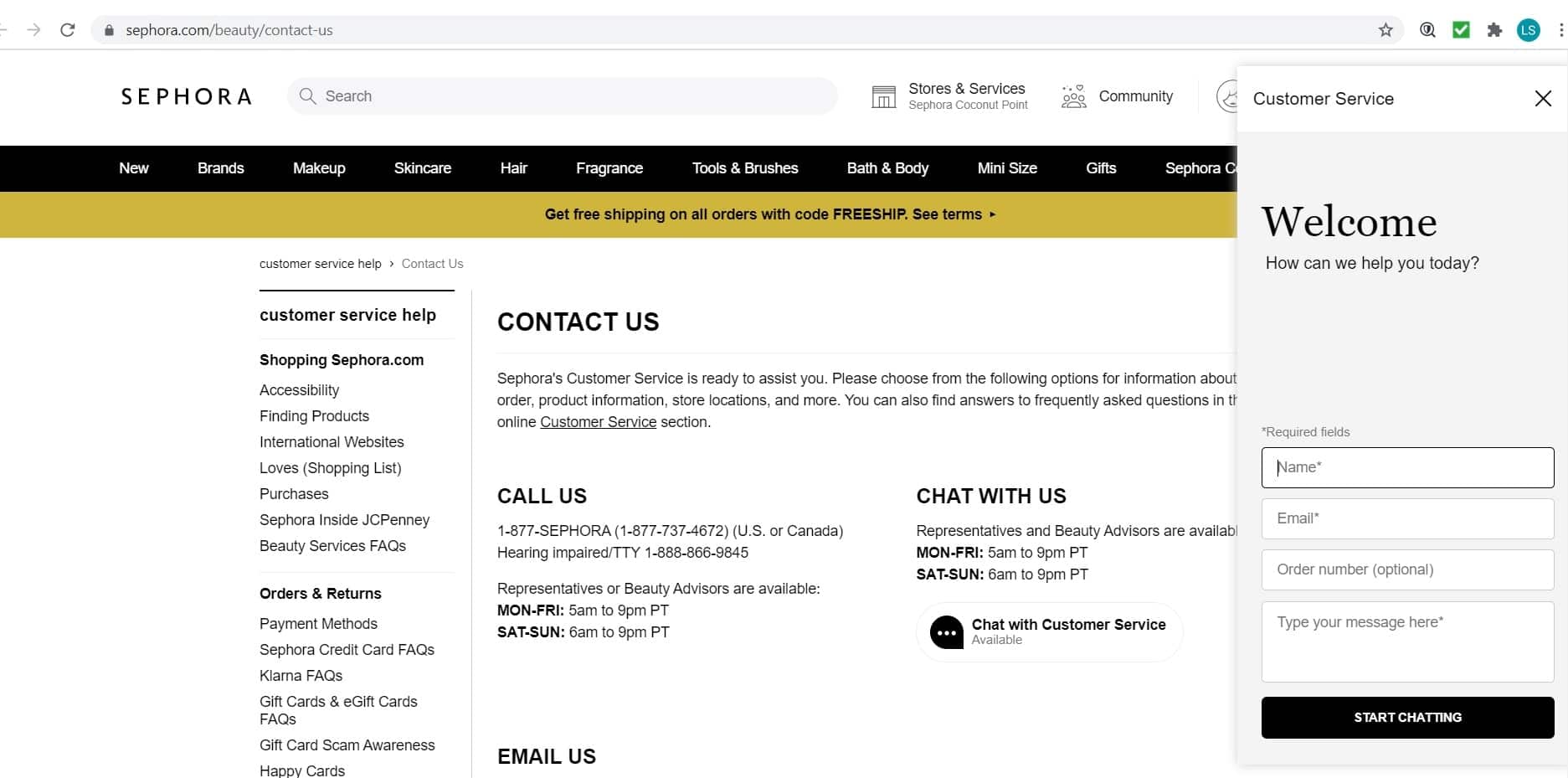Click the CONTACT US heading

[578, 322]
